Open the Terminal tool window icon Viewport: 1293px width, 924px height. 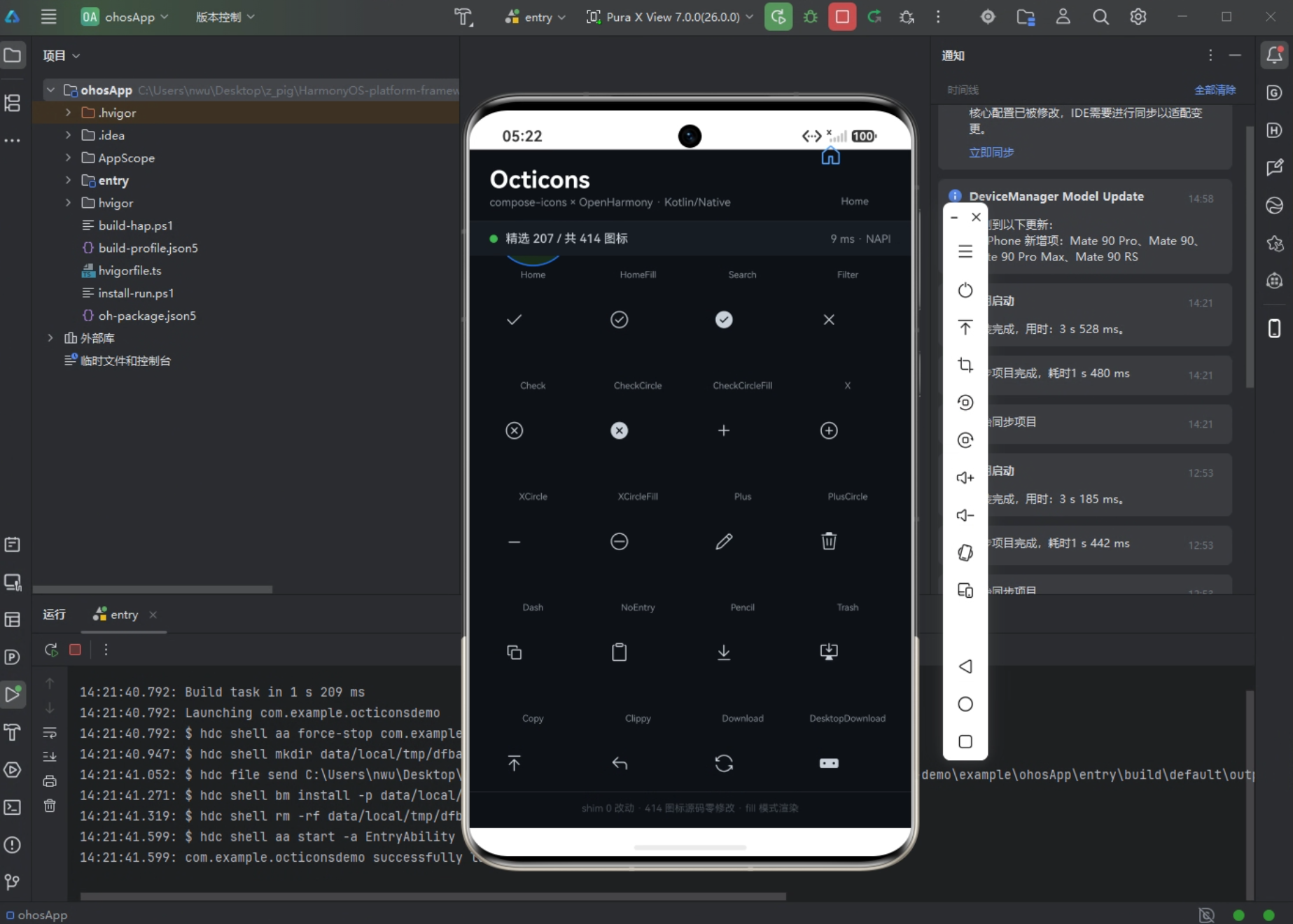coord(13,807)
